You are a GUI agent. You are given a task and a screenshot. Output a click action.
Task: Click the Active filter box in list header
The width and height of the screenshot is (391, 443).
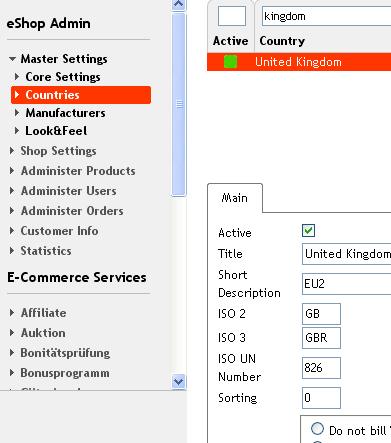(x=232, y=16)
